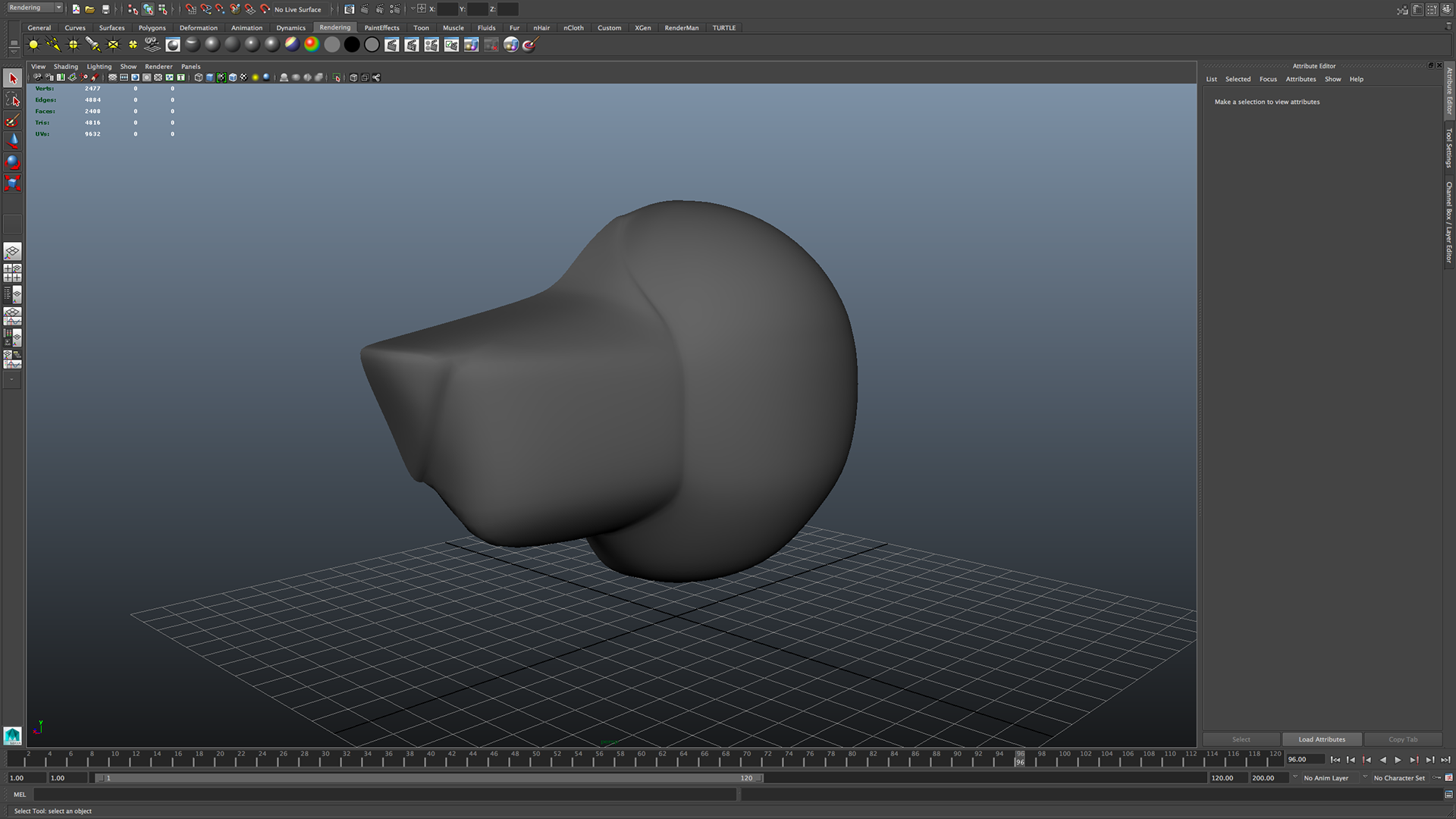The height and width of the screenshot is (819, 1456).
Task: Click the Directional Light shelf icon
Action: coord(53,45)
